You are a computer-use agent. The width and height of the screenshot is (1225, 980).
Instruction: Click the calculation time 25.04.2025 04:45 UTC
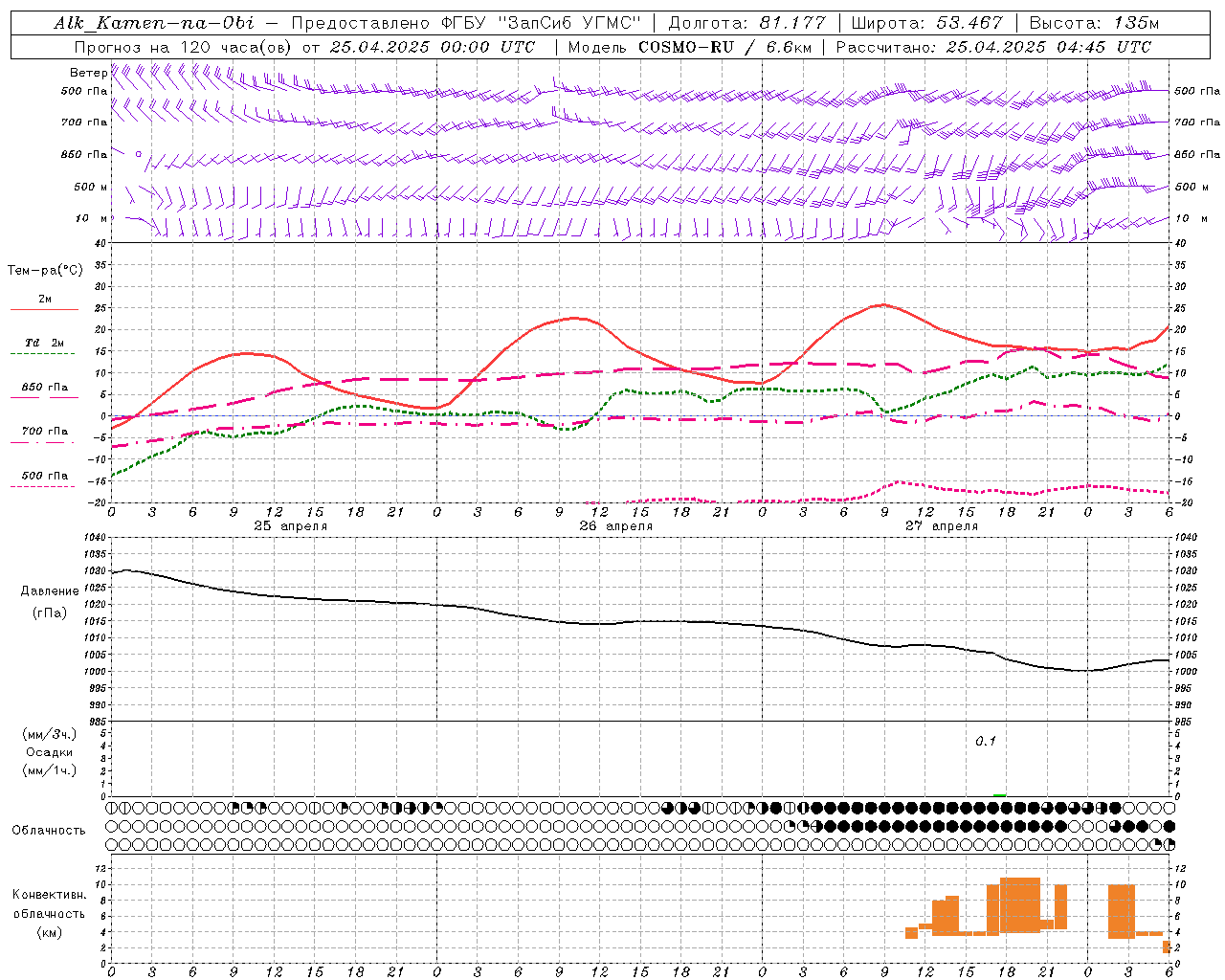[1049, 47]
